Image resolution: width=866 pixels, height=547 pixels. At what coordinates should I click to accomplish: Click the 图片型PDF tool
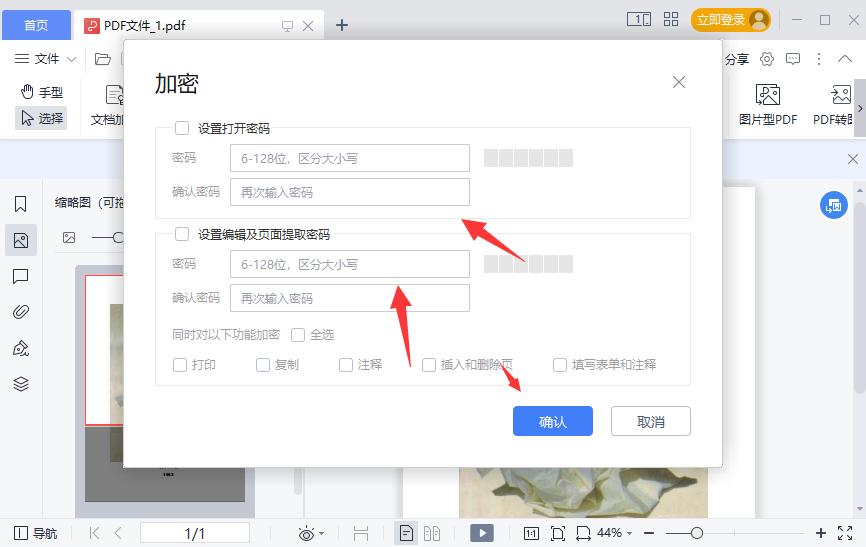[768, 105]
